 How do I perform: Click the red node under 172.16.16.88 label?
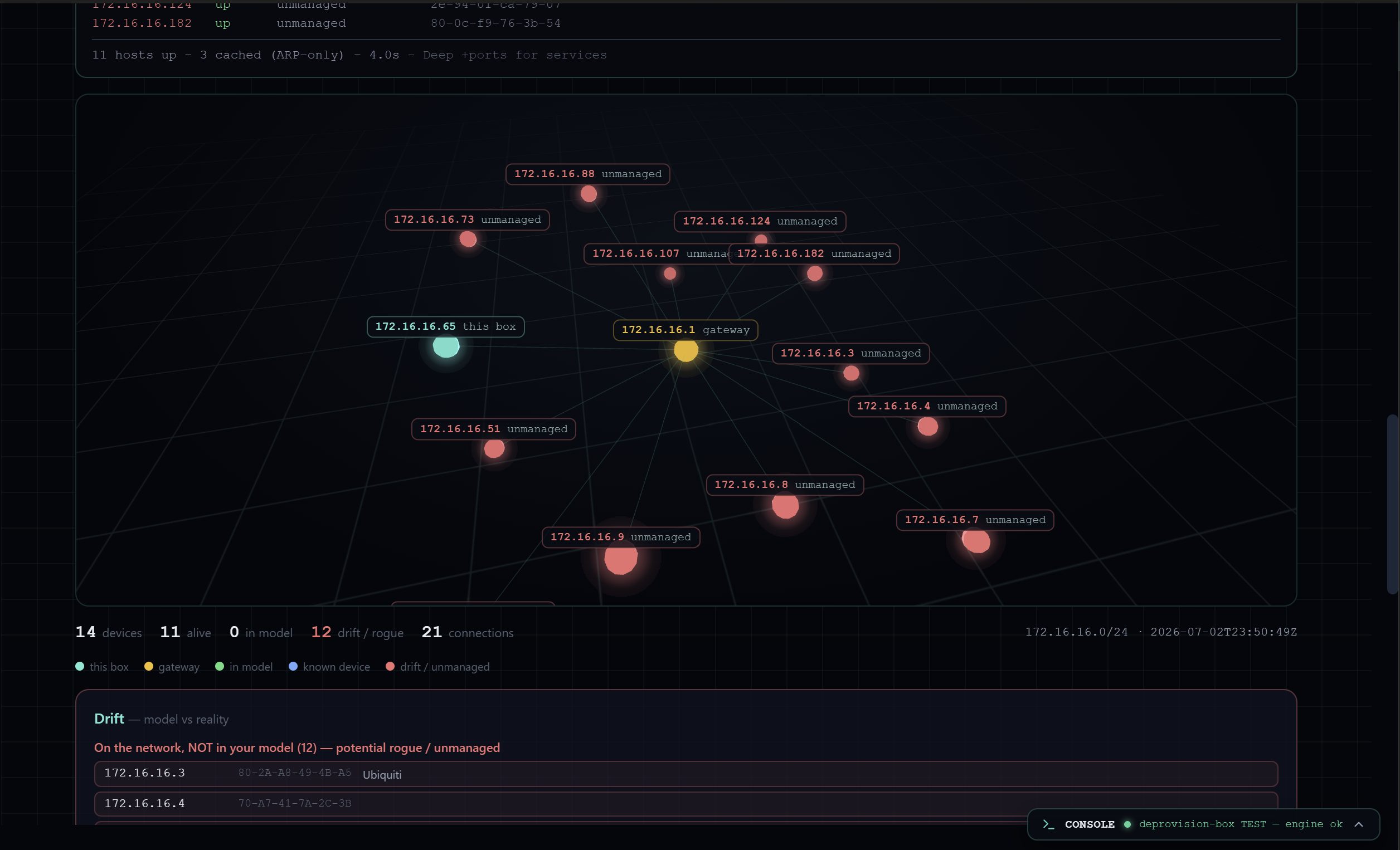(x=589, y=194)
